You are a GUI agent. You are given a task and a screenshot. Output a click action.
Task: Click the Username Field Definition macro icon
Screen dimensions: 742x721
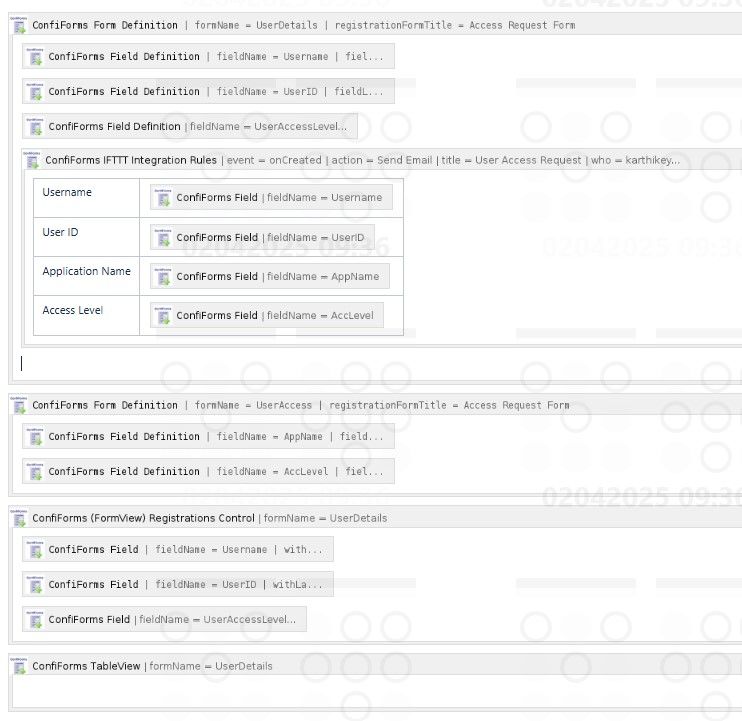(x=35, y=56)
